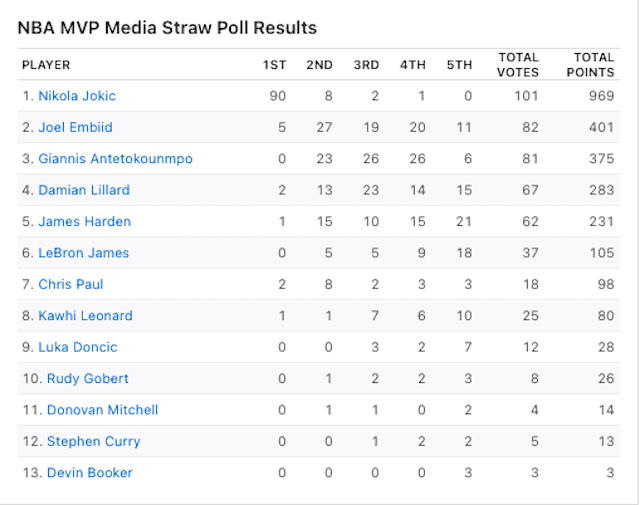The width and height of the screenshot is (640, 505).
Task: Open LeBron James player link
Action: coord(83,253)
